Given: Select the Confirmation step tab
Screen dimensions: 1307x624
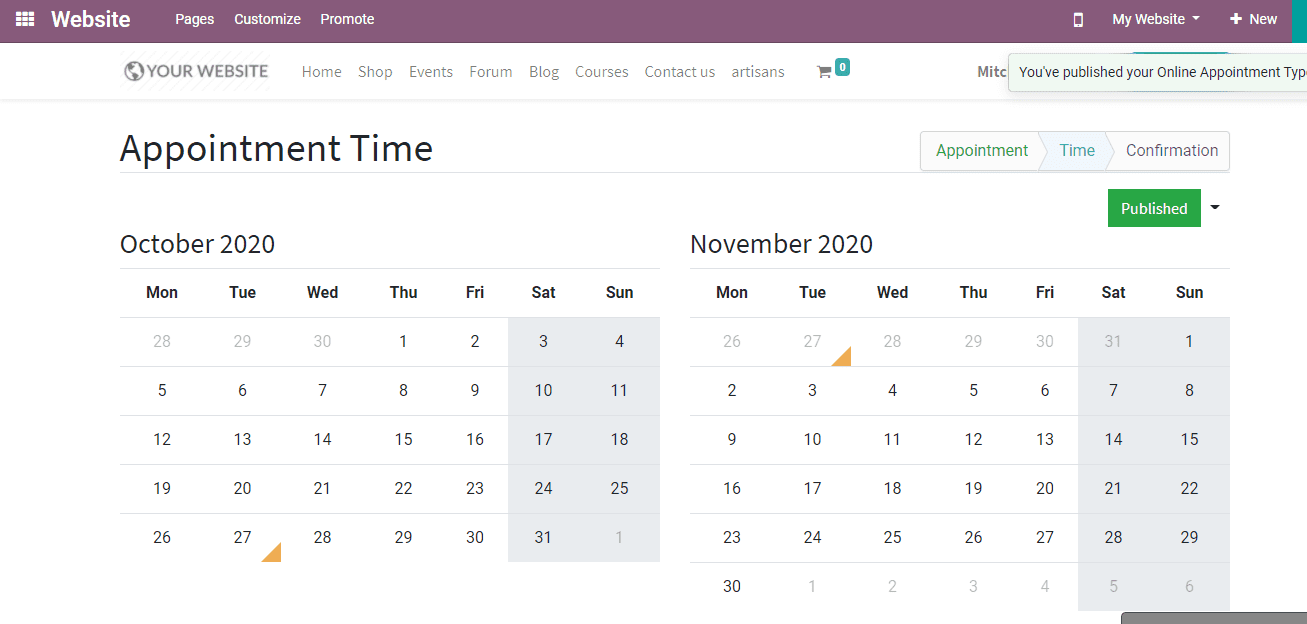Looking at the screenshot, I should pos(1172,151).
